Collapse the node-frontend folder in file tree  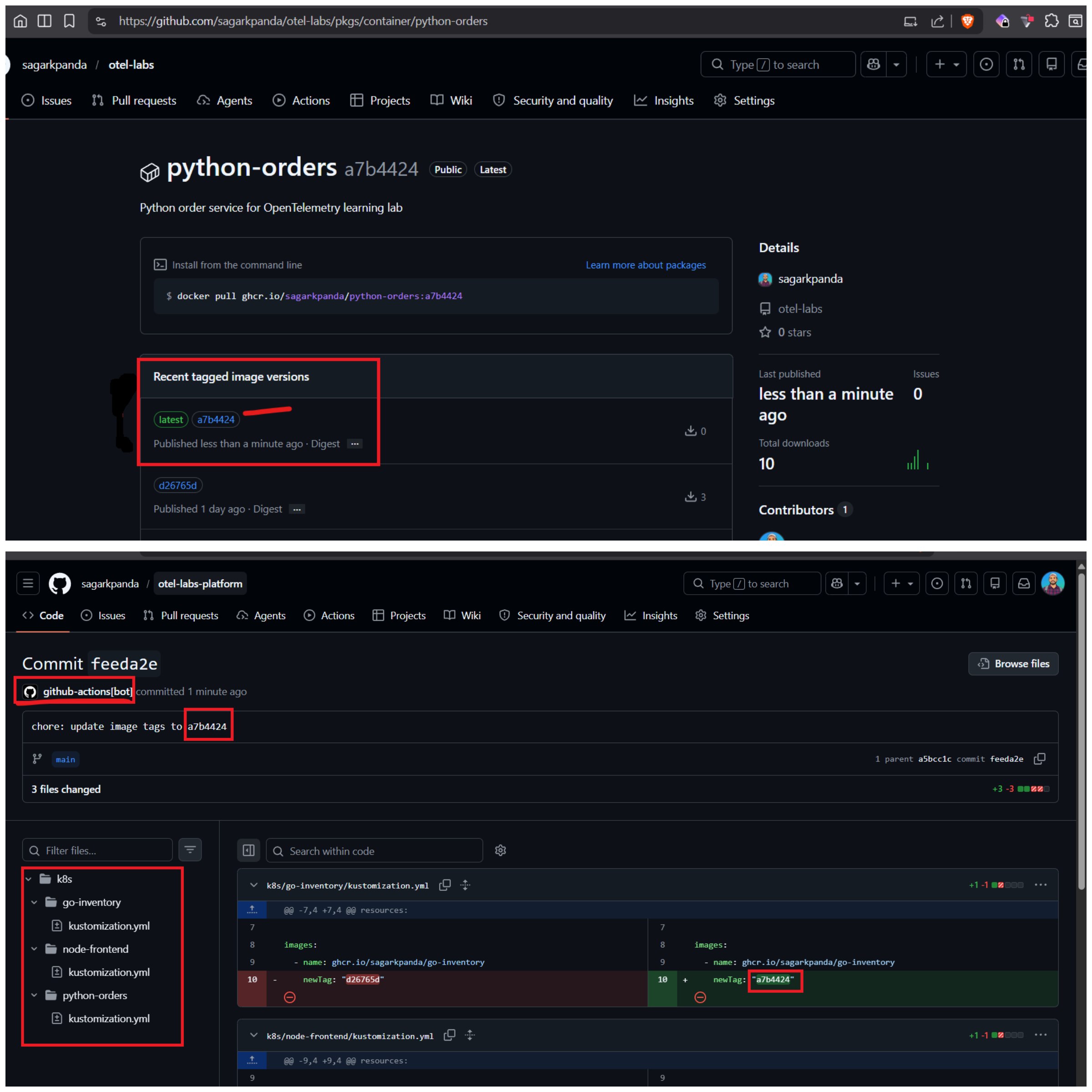(x=34, y=949)
